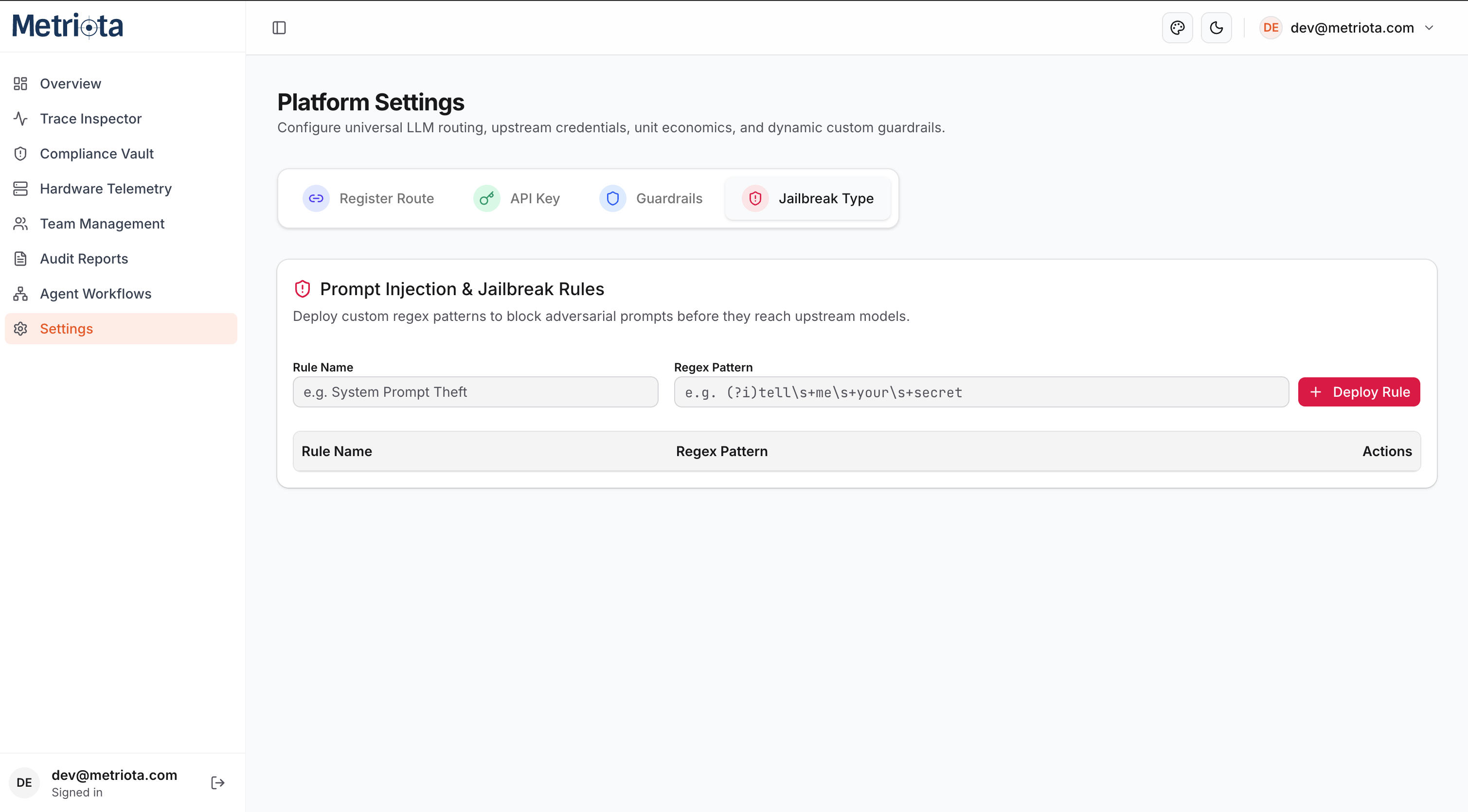
Task: Click the Platform Settings heading
Action: tap(371, 102)
